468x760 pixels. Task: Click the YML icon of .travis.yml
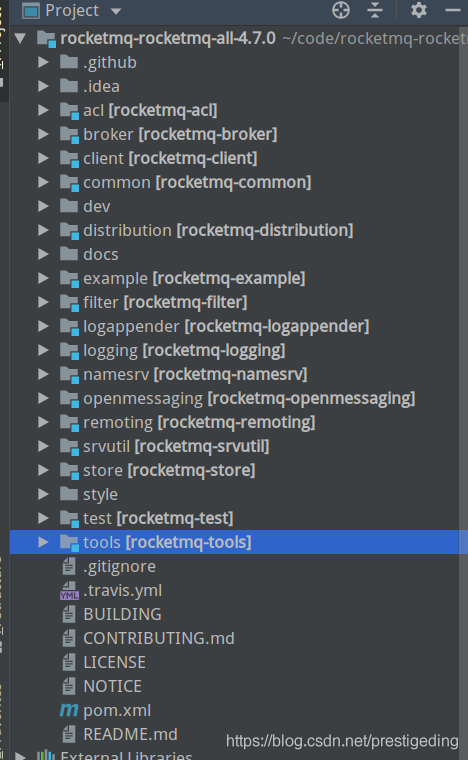pyautogui.click(x=69, y=590)
